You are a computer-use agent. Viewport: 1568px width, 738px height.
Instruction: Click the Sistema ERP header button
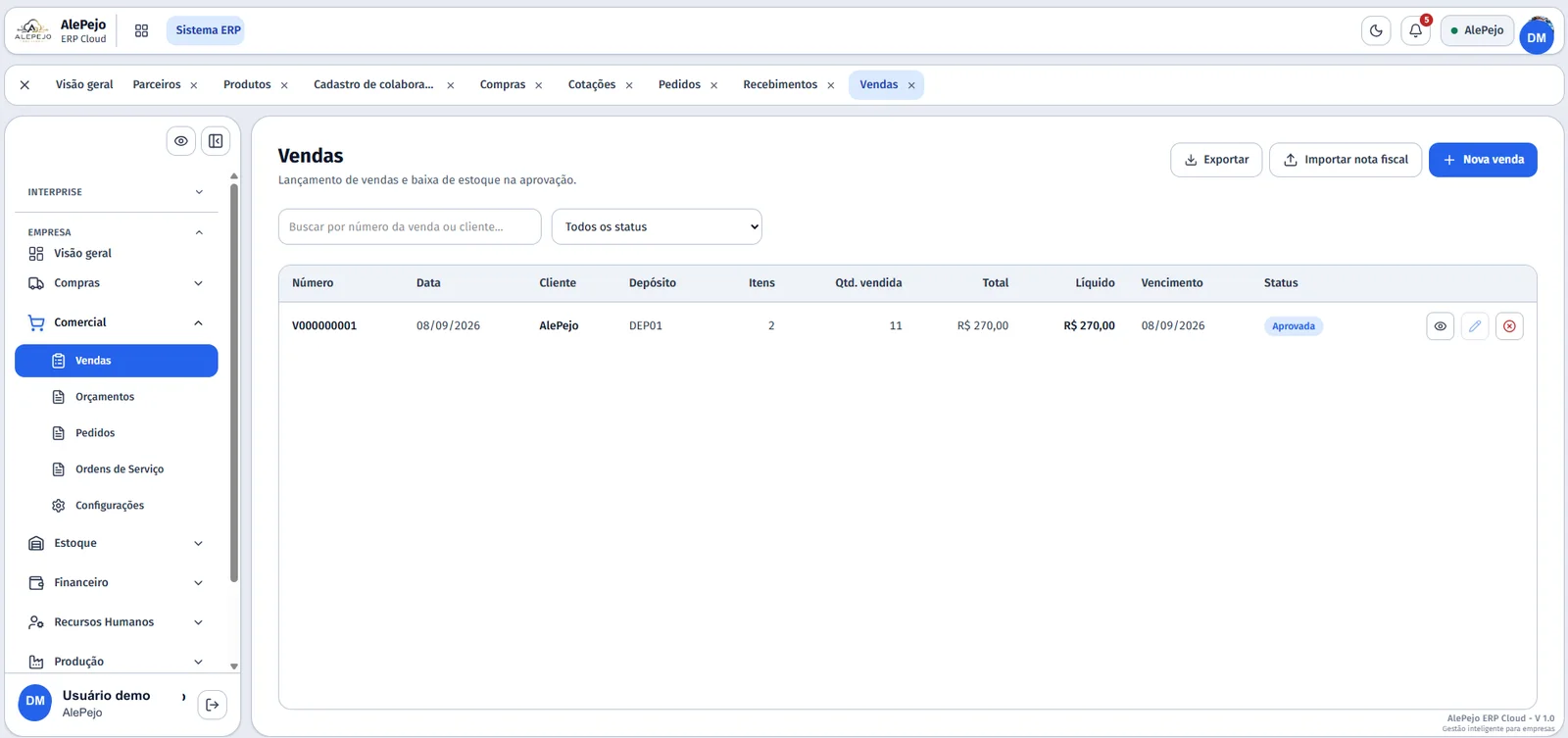click(206, 30)
